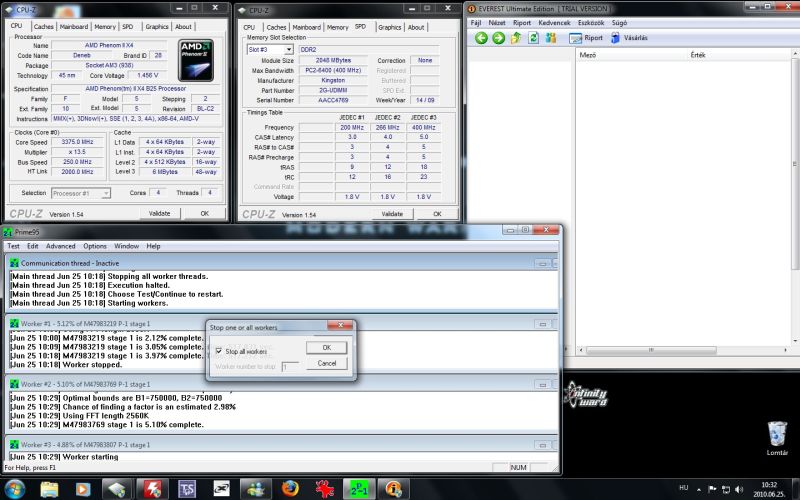Viewport: 800px width, 500px height.
Task: Refresh the EVEREST page
Action: click(x=533, y=38)
